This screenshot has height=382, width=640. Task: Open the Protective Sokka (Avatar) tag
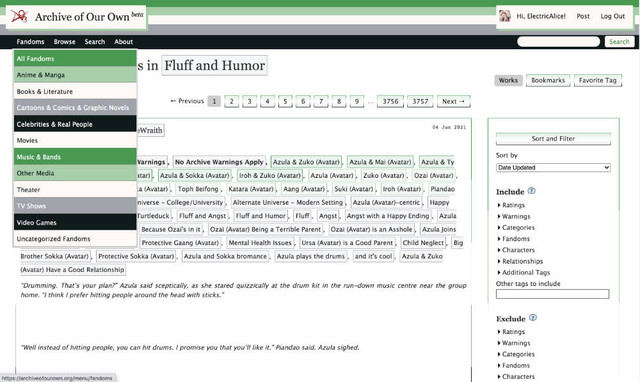pos(136,256)
